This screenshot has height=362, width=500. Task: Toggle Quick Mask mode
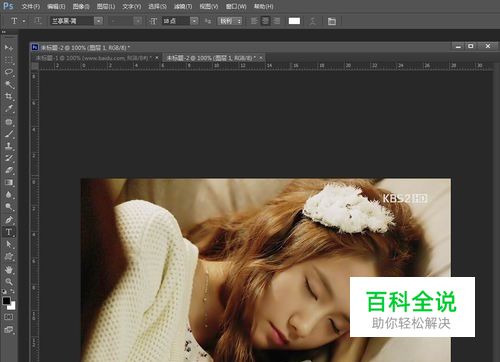pos(9,317)
